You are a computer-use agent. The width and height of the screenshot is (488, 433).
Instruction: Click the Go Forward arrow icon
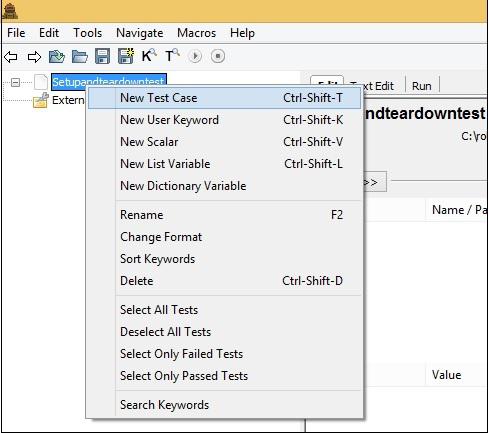[34, 56]
